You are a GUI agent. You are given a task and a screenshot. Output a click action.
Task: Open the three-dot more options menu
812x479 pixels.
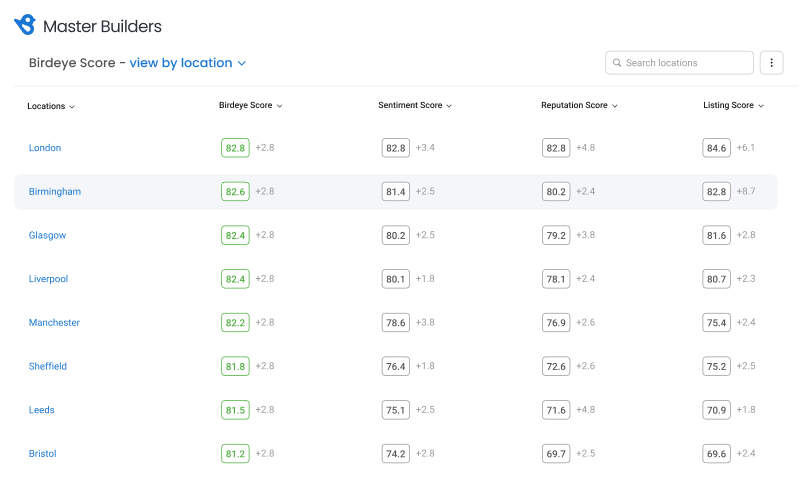coord(771,63)
